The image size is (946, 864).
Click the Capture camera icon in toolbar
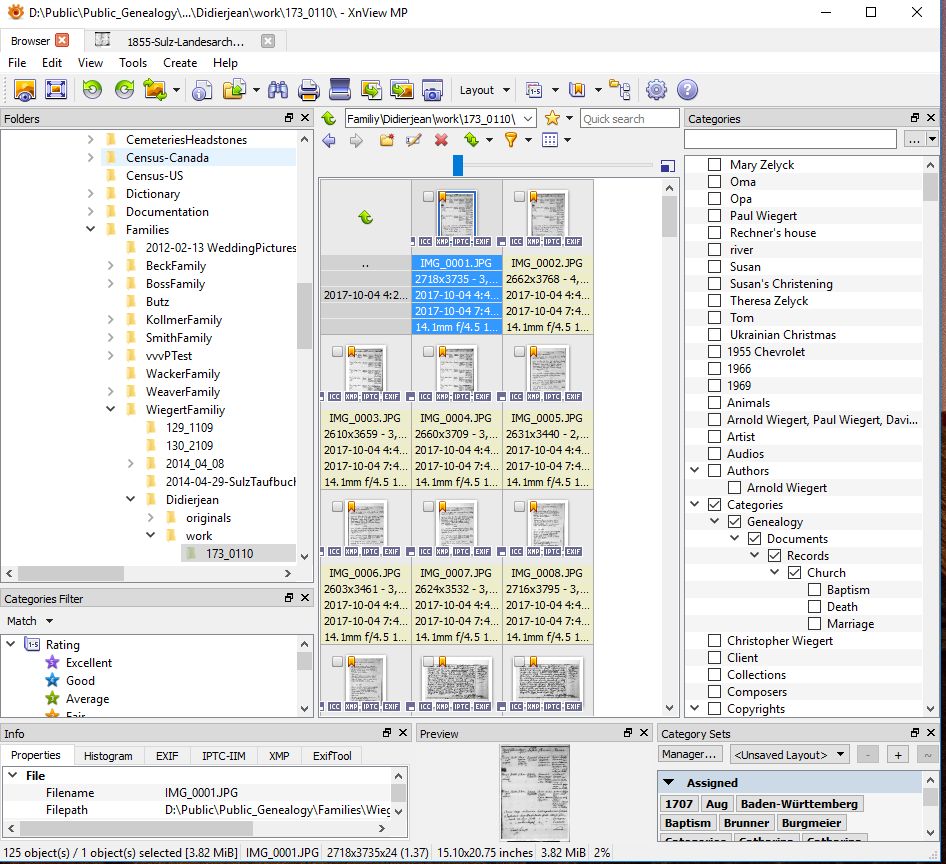(x=432, y=90)
